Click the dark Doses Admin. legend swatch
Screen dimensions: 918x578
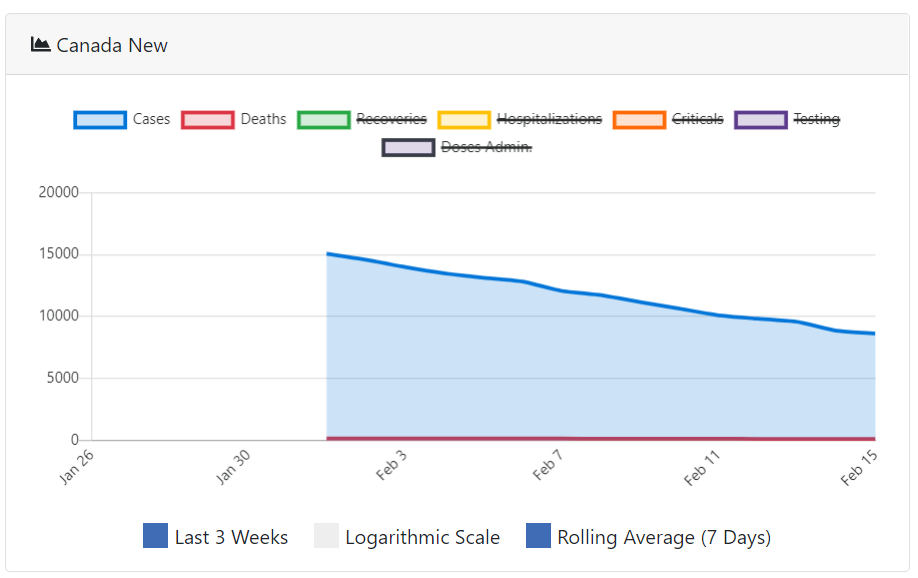[408, 147]
